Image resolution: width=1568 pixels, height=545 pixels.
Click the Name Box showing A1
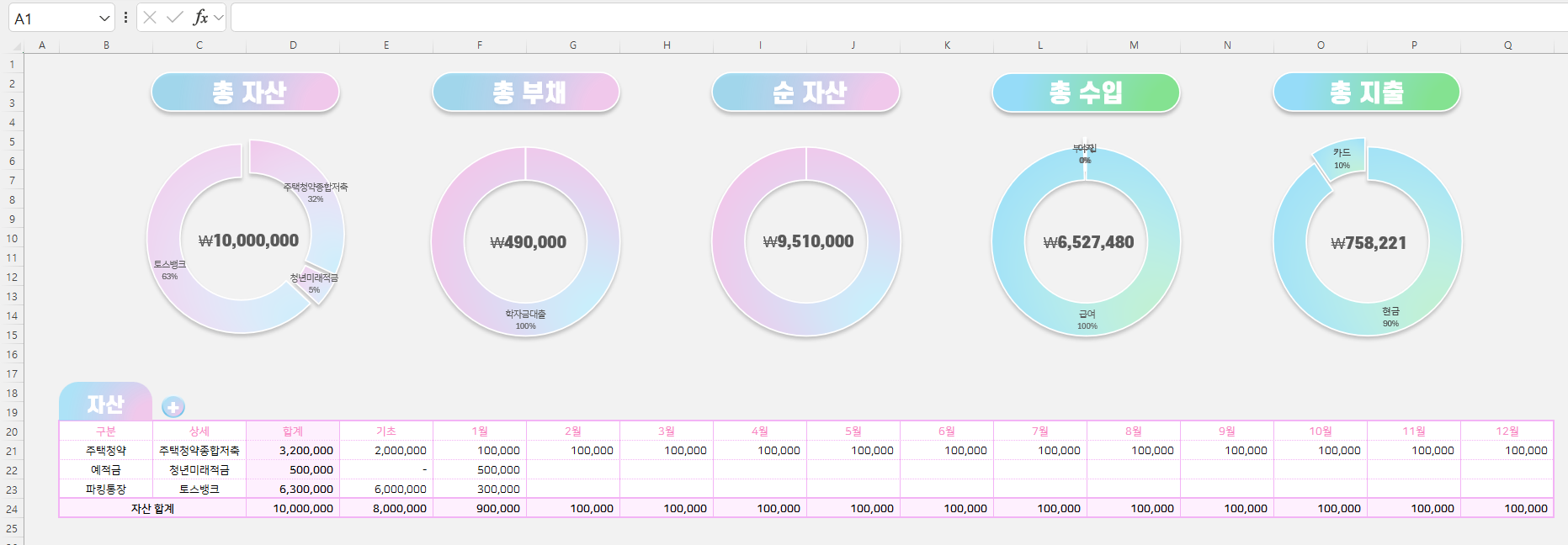[x=50, y=19]
